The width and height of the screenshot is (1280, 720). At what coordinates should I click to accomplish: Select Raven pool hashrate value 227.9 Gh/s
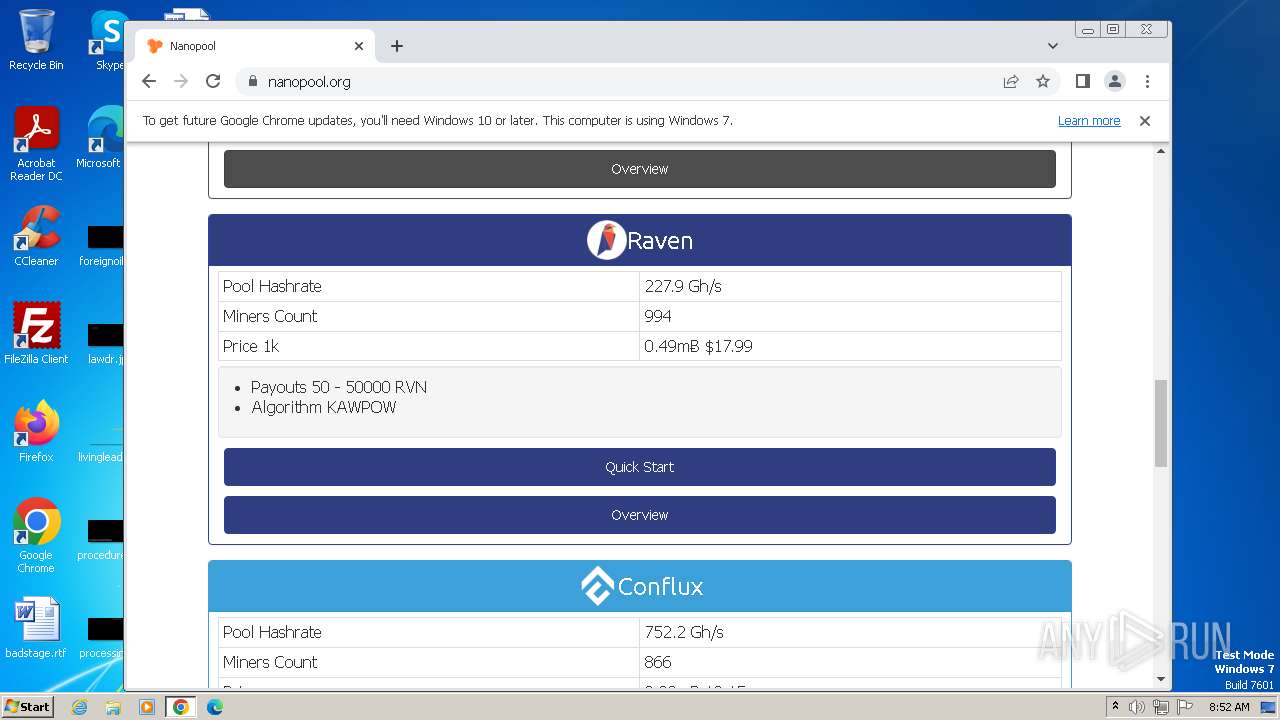coord(683,286)
